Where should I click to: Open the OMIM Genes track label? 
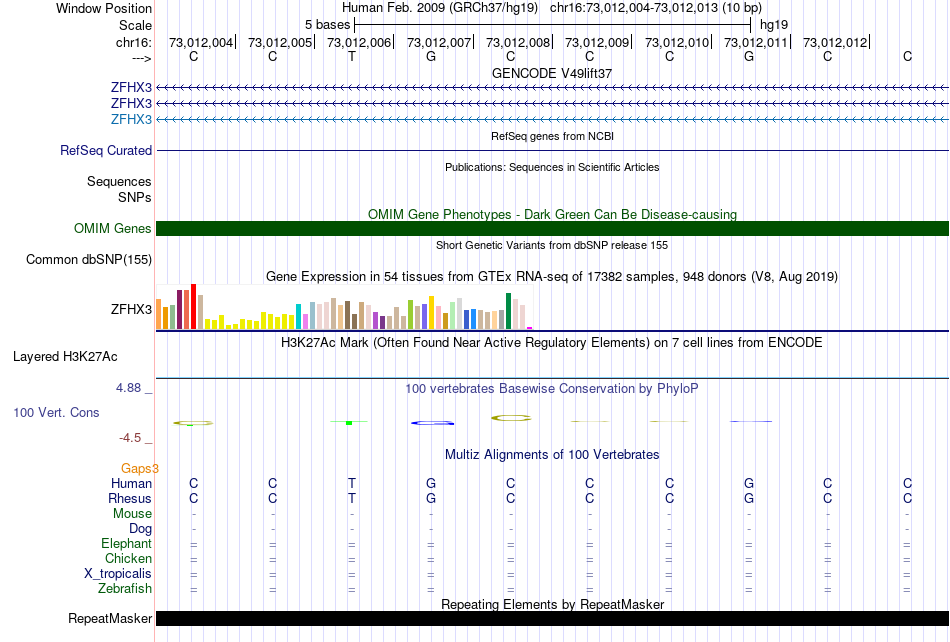click(113, 228)
